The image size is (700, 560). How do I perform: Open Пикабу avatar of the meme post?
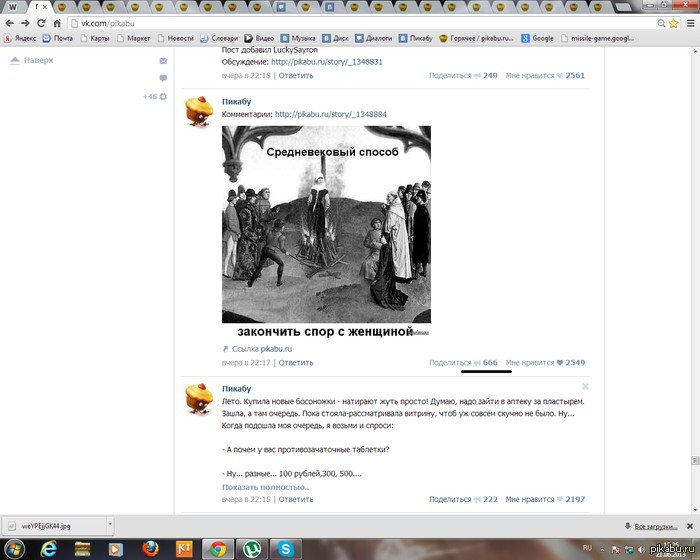point(199,111)
